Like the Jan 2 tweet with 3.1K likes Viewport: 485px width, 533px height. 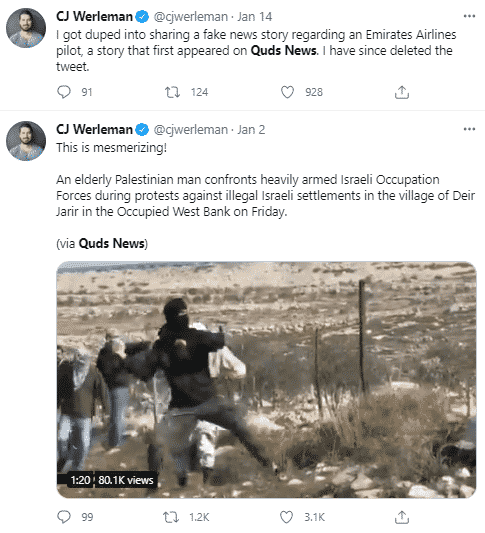point(286,517)
